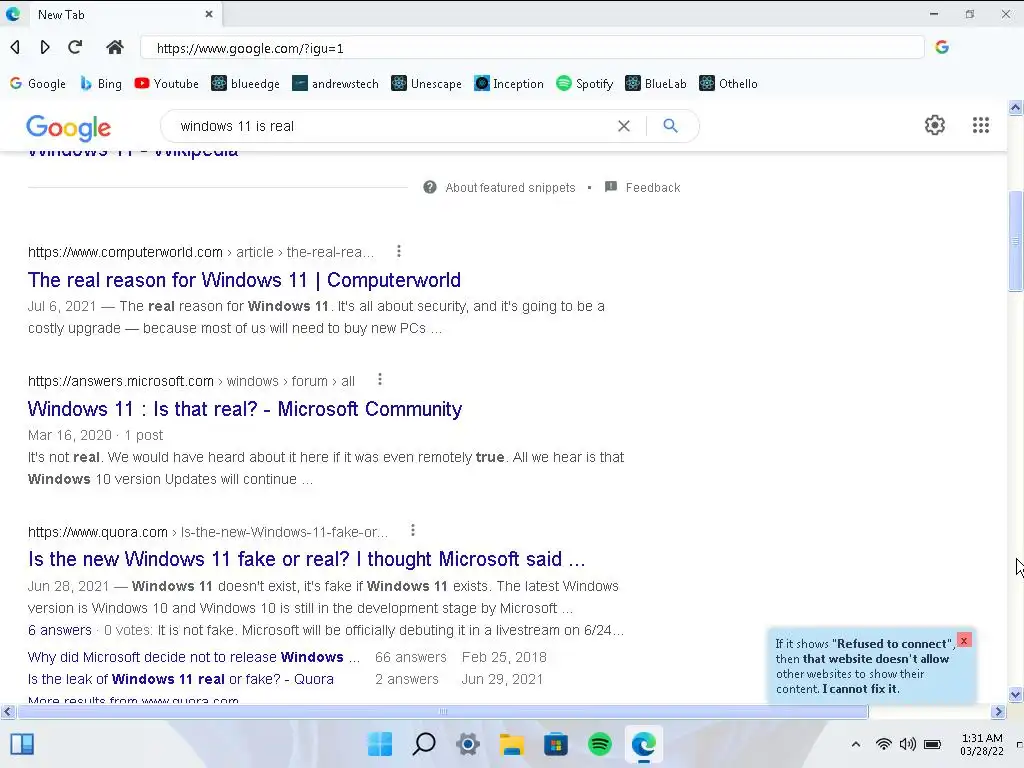Open Spotify from the taskbar
1024x768 pixels.
600,744
